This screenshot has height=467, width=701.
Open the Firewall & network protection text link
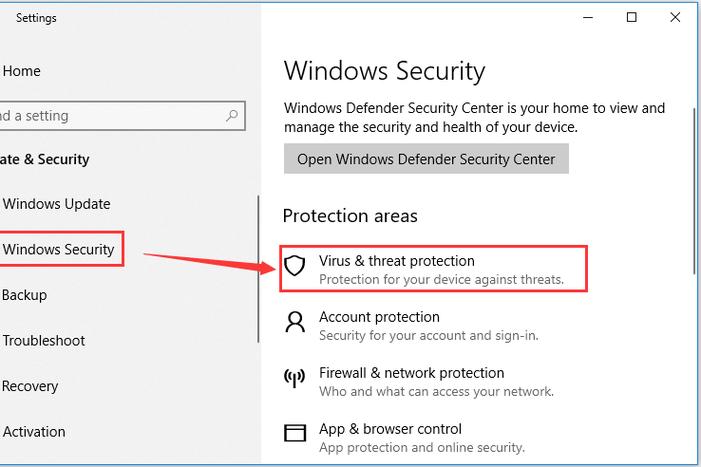pos(411,373)
